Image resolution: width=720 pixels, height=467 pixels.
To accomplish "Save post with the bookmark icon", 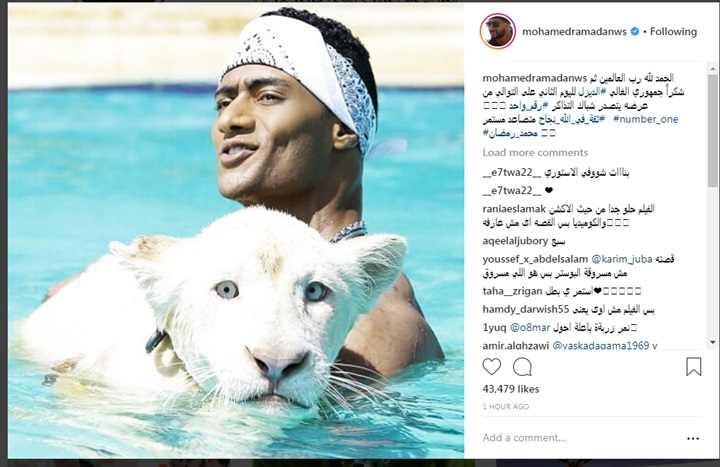I will (693, 366).
